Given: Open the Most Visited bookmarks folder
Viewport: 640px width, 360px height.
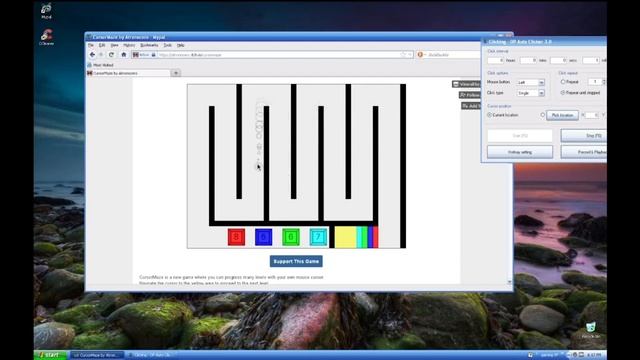Looking at the screenshot, I should (x=100, y=65).
